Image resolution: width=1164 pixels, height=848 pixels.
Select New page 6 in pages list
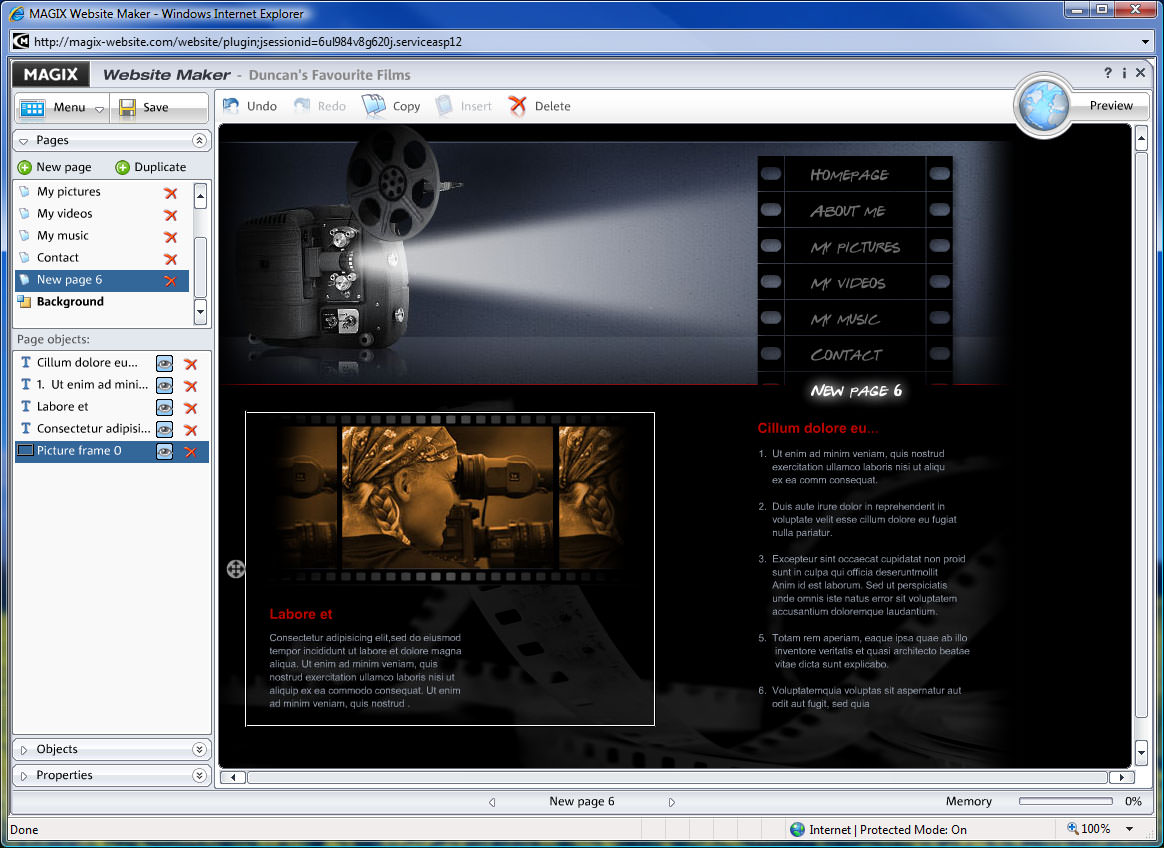102,280
